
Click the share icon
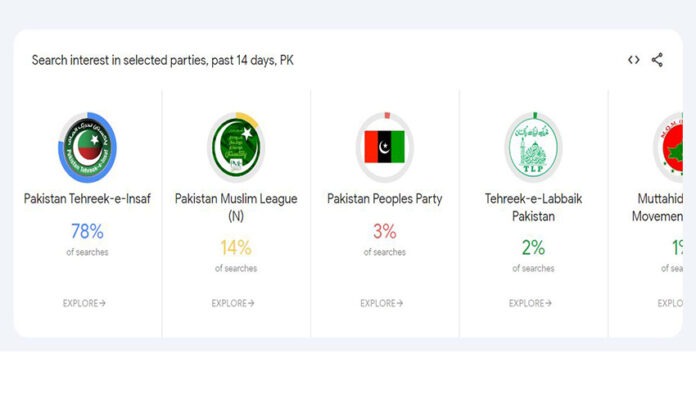657,60
